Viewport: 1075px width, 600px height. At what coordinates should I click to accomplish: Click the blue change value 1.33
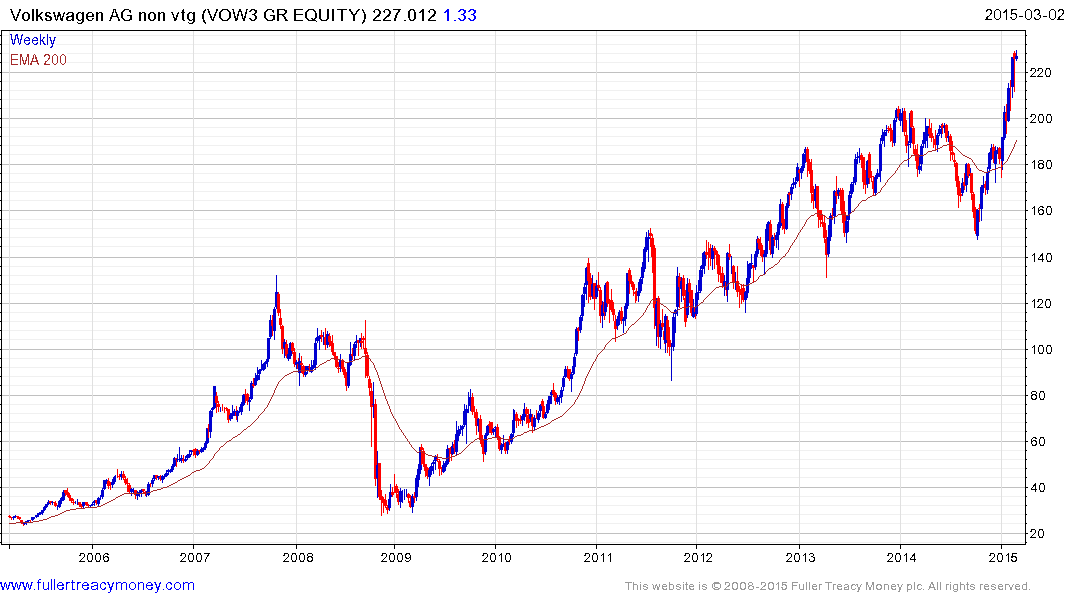460,15
